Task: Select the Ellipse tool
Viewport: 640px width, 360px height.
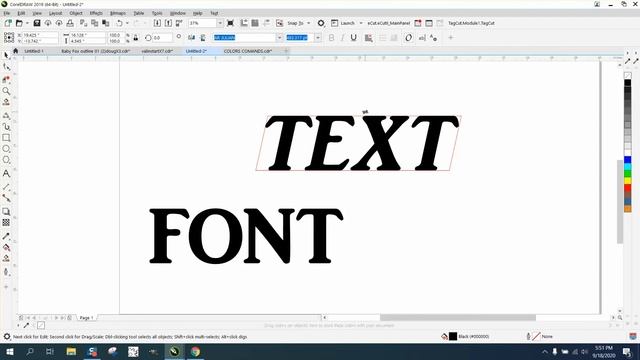Action: click(x=6, y=149)
